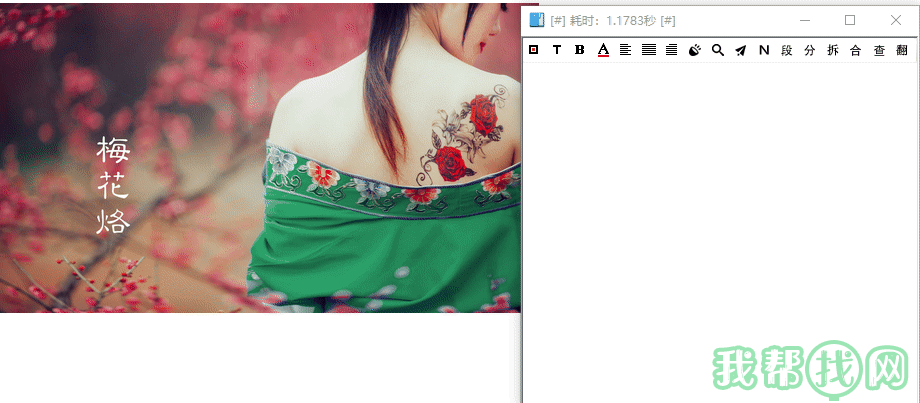Image resolution: width=920 pixels, height=403 pixels.
Task: Click the 分 split button
Action: pos(810,50)
